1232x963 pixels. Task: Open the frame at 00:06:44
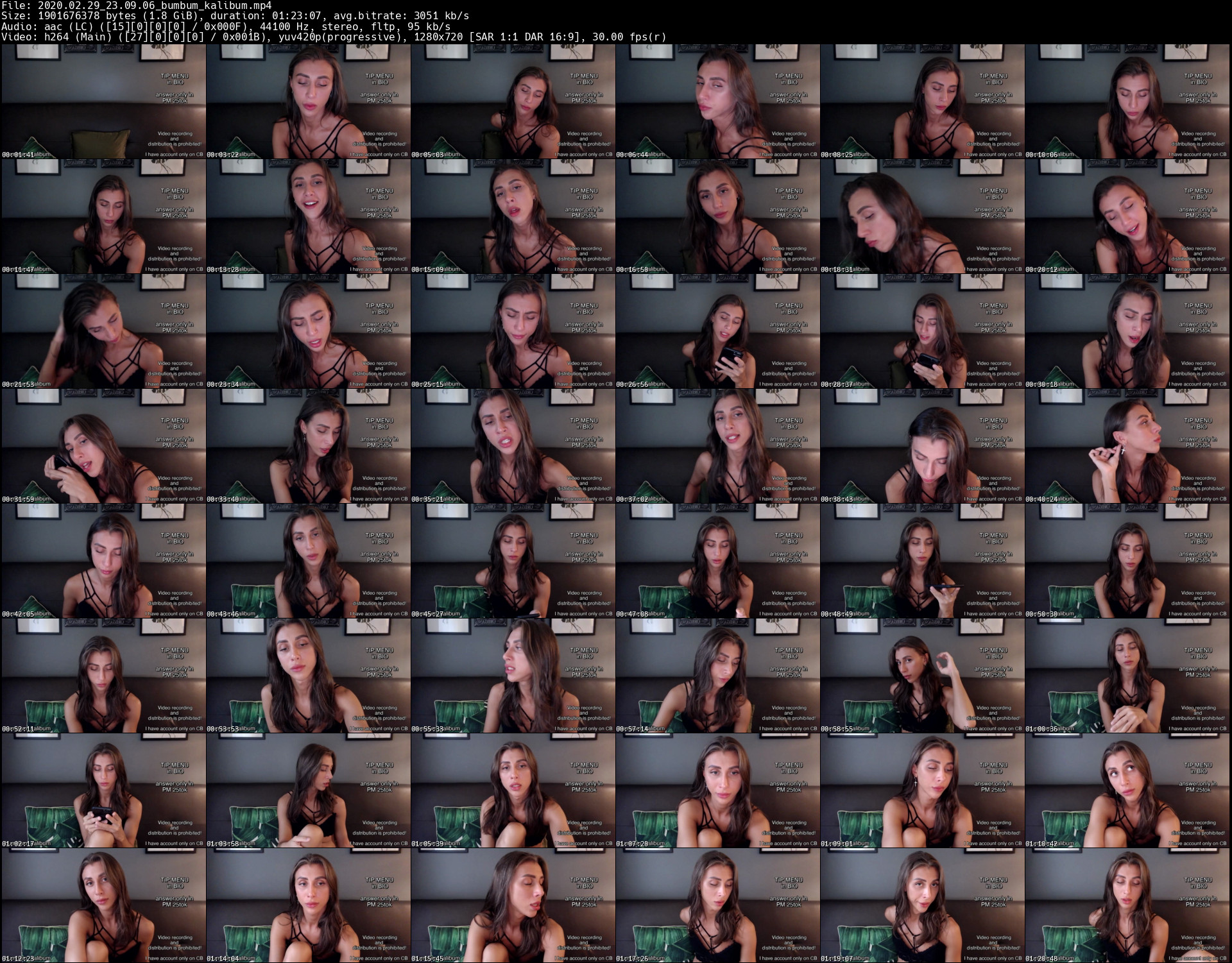717,101
